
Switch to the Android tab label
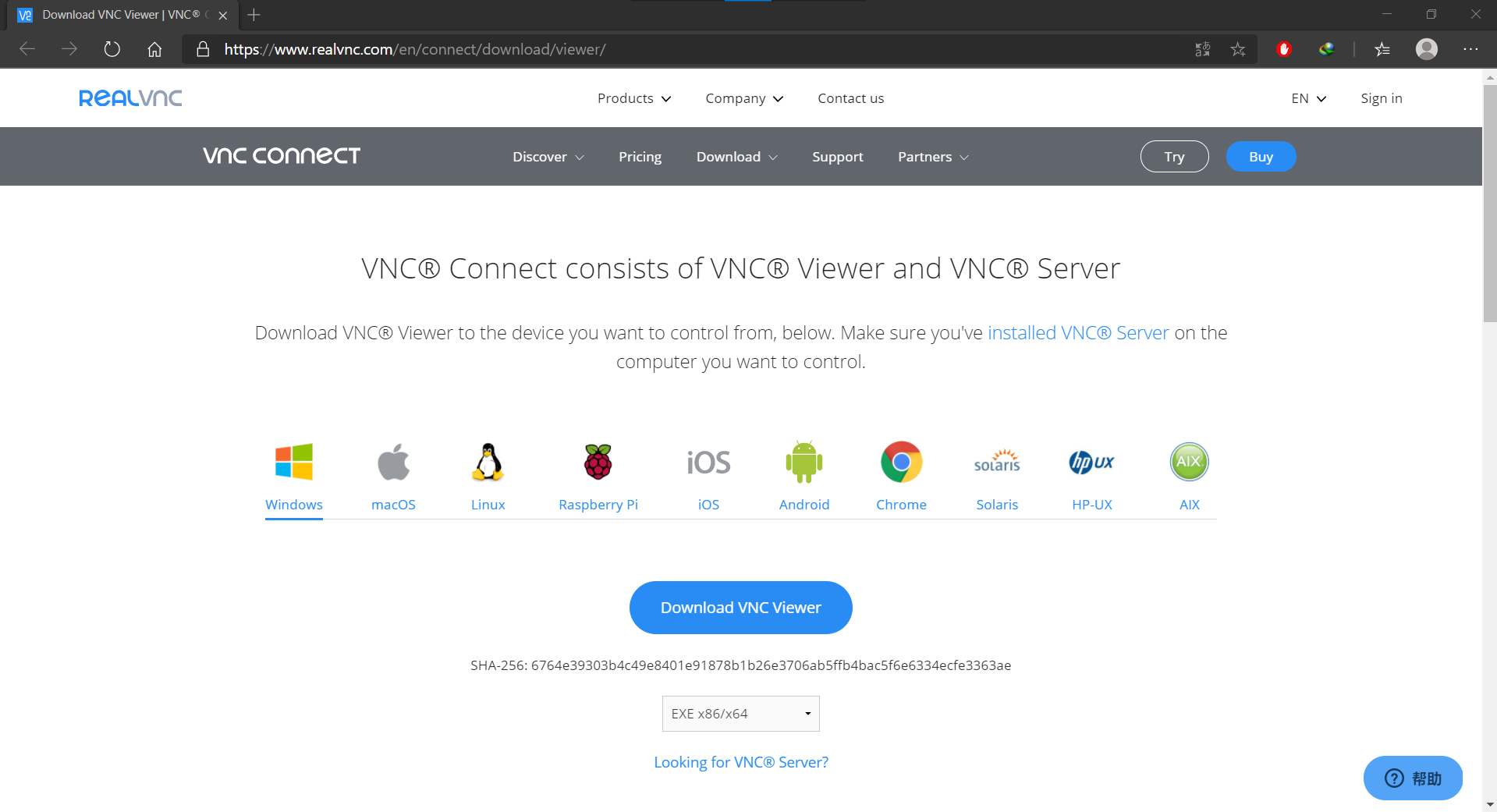click(804, 505)
